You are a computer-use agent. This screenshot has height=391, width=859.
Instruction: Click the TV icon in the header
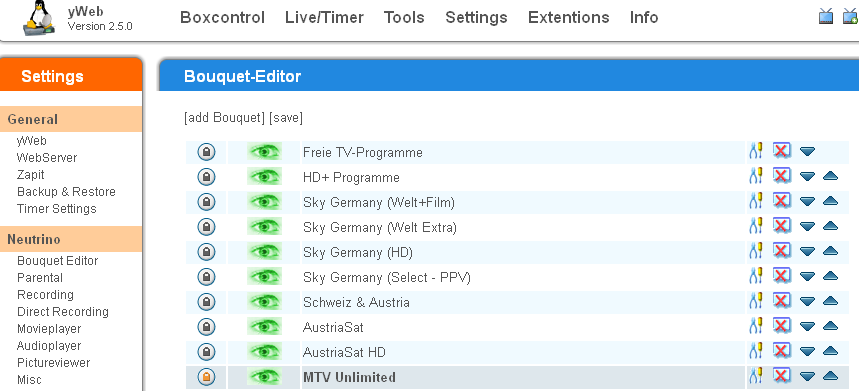826,16
